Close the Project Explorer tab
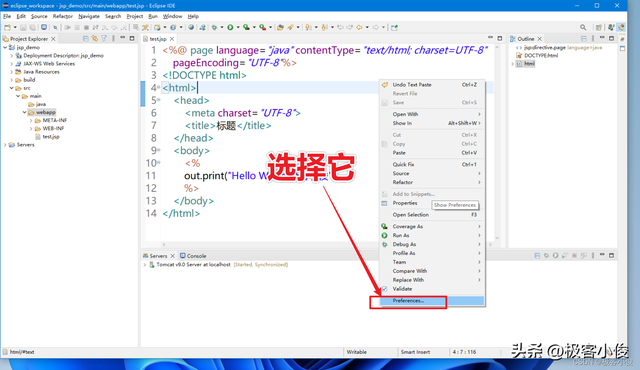Screen dimensions: 640x370 coord(53,39)
